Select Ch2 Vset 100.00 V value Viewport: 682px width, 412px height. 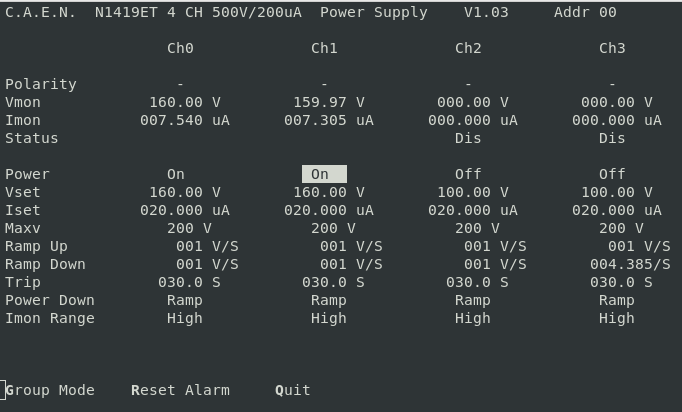tap(473, 192)
